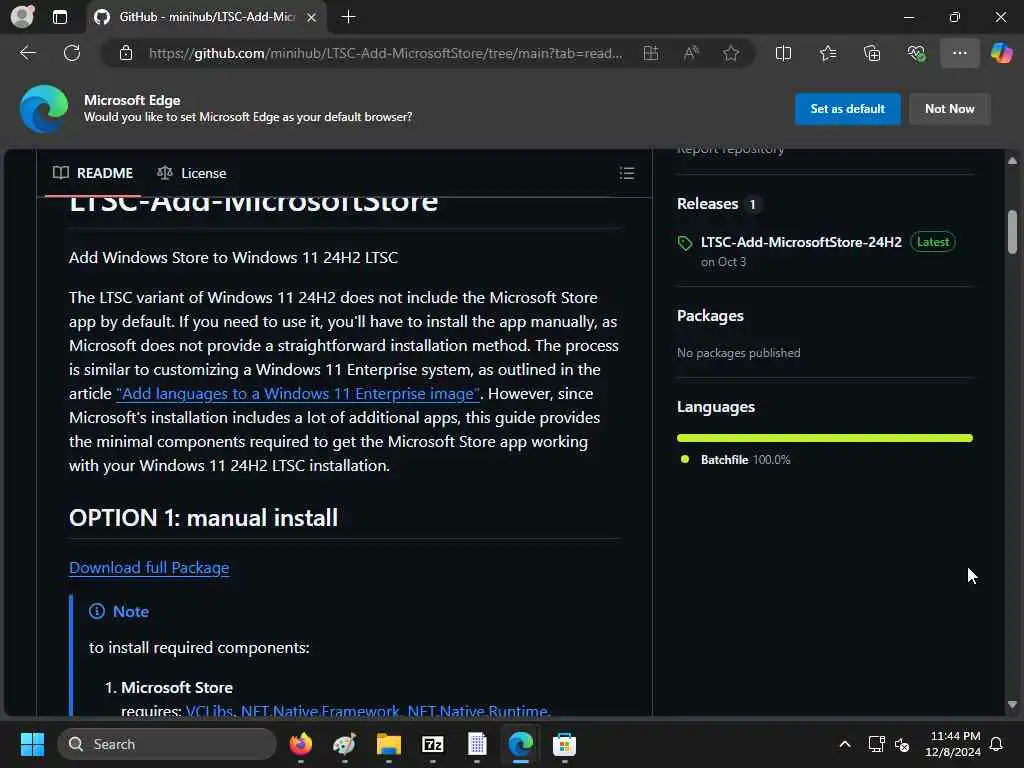This screenshot has height=768, width=1024.
Task: Dismiss prompt with Not Now button
Action: coord(949,109)
